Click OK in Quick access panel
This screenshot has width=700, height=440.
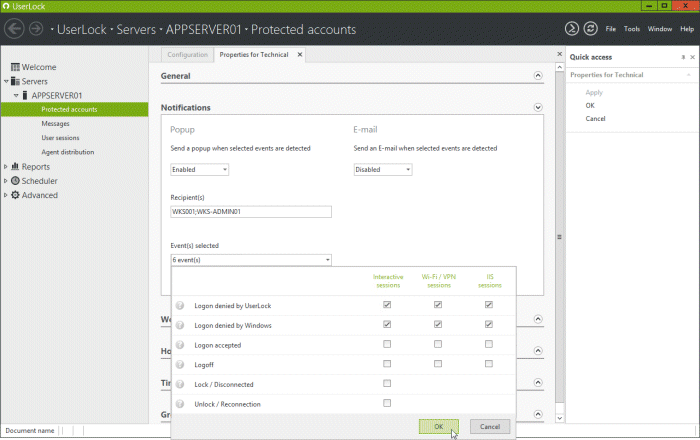[590, 105]
